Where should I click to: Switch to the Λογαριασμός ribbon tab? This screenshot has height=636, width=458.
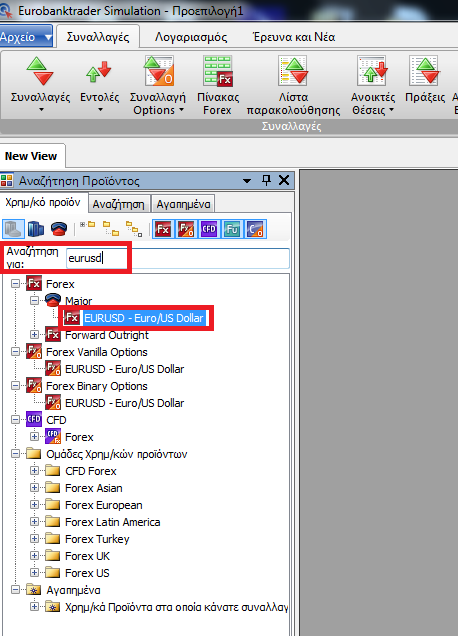191,37
